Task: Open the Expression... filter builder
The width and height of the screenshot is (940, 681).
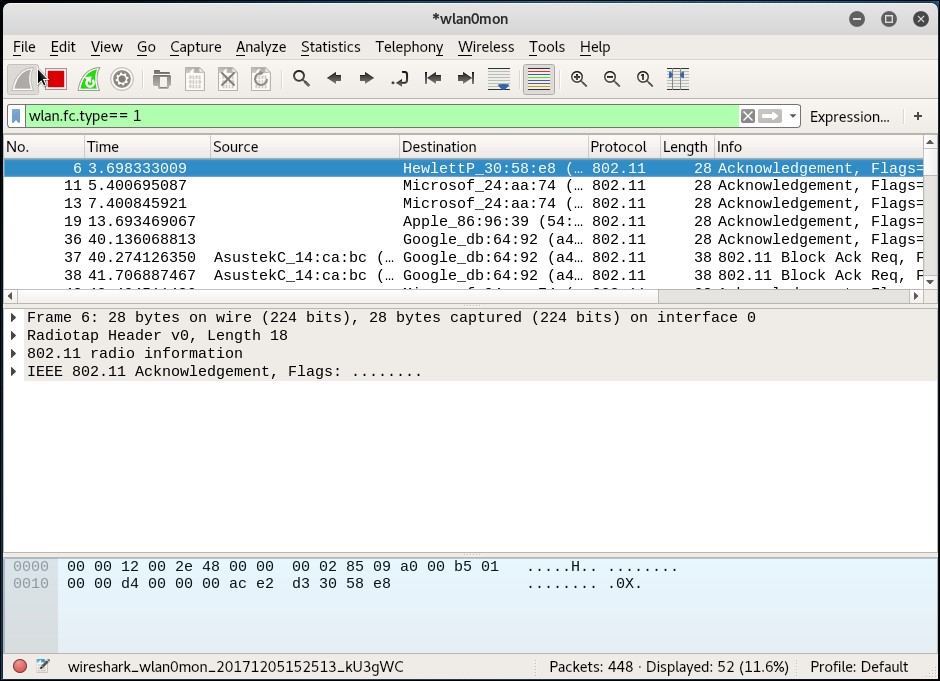Action: [849, 117]
